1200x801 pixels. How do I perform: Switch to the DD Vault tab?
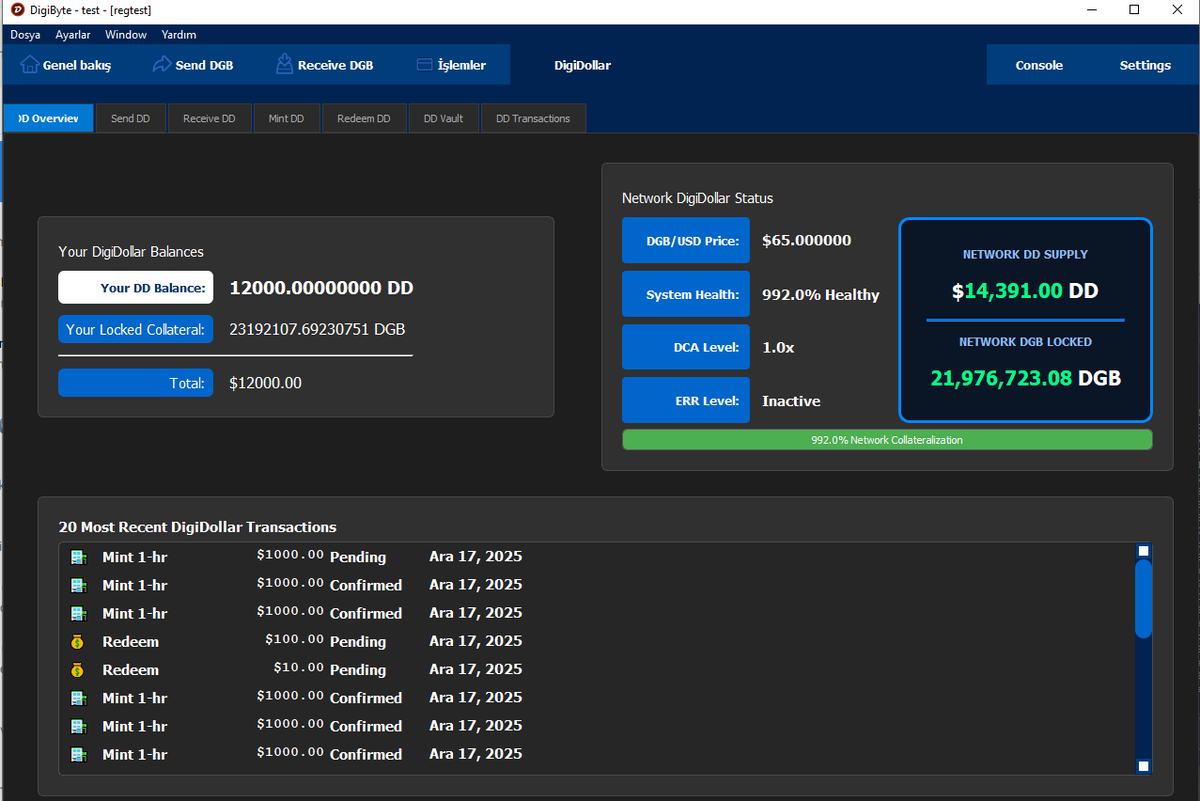pyautogui.click(x=443, y=118)
